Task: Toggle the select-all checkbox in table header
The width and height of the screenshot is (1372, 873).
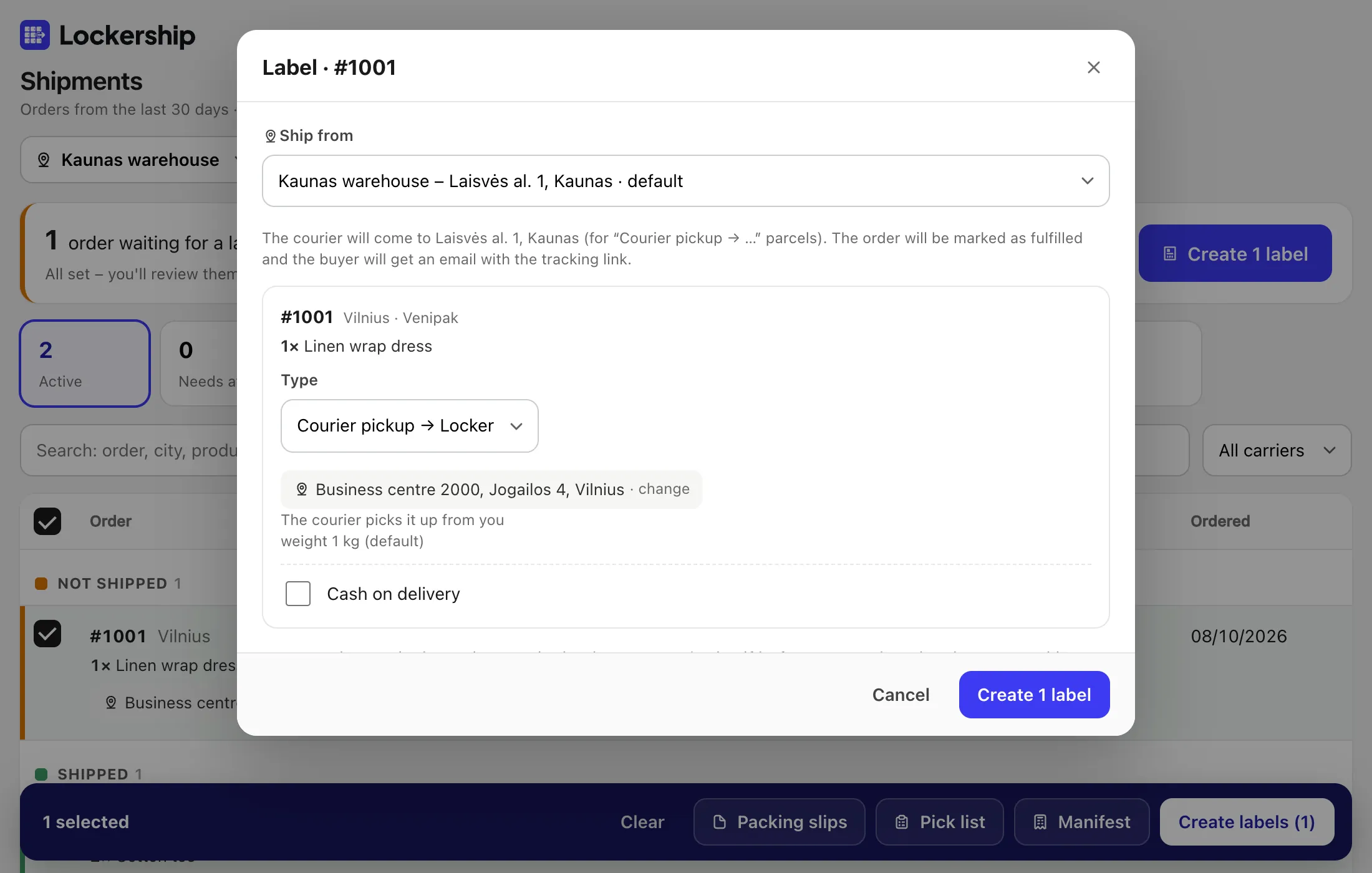Action: (47, 521)
